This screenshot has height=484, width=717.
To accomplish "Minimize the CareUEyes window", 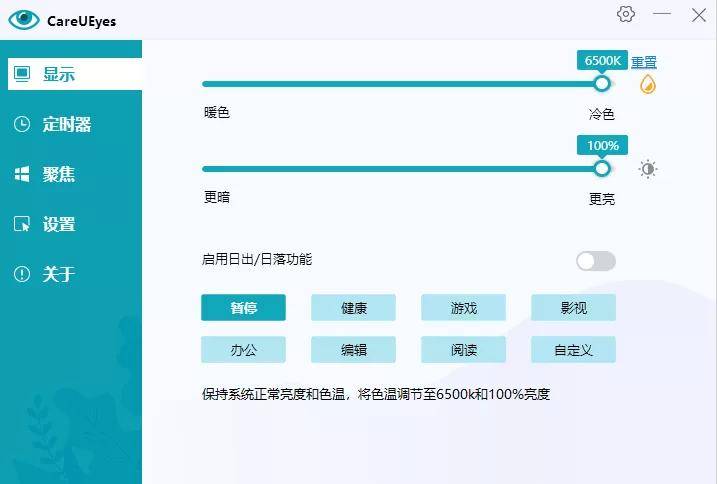I will coord(662,14).
